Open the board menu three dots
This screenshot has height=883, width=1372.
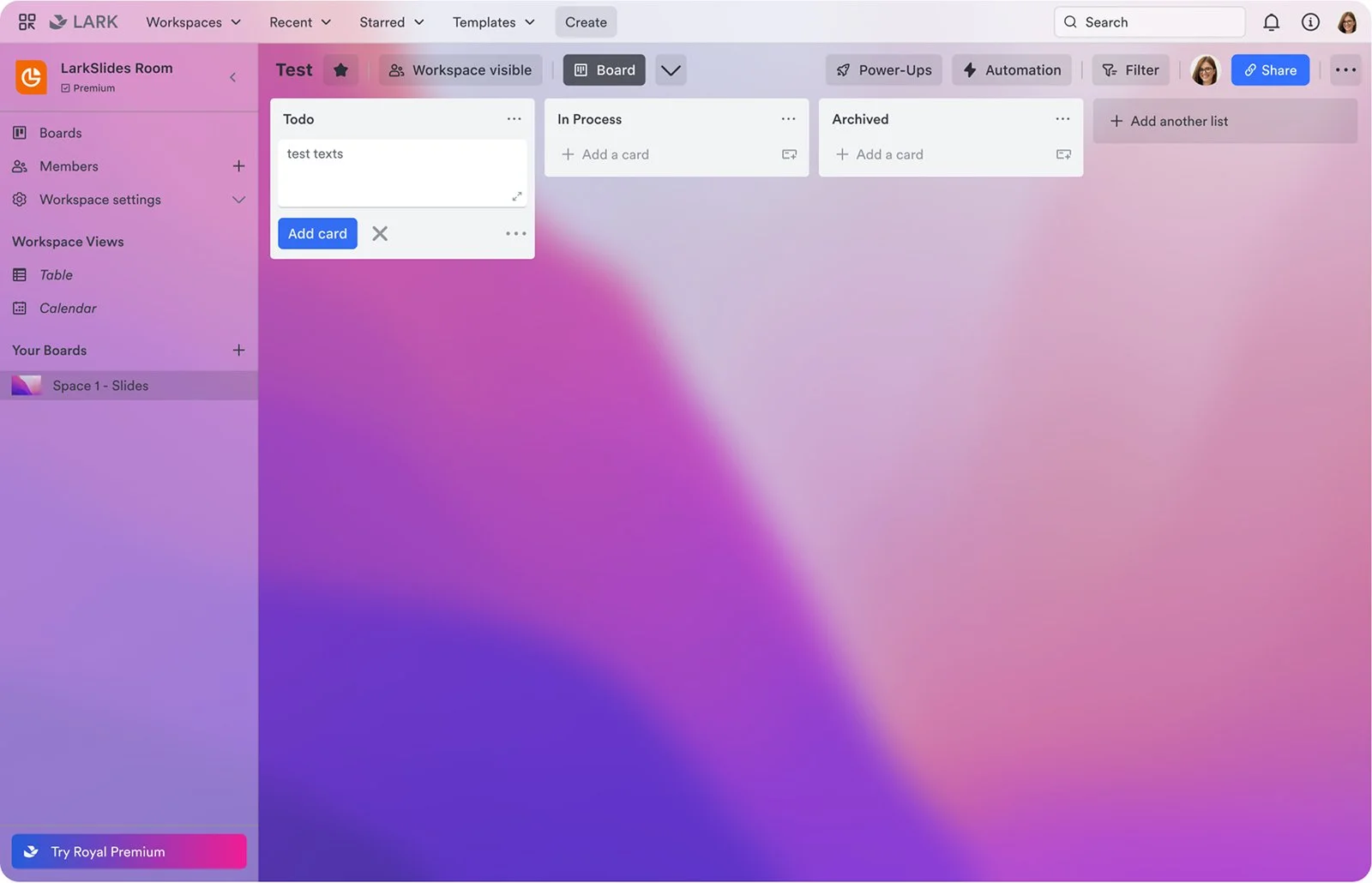(1345, 70)
